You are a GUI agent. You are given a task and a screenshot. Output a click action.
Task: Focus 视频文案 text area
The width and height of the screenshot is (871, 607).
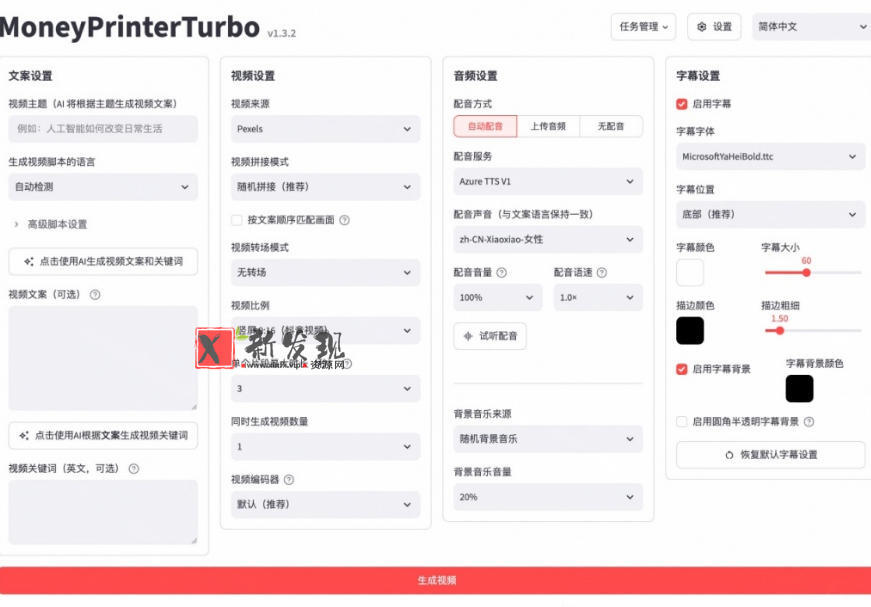pyautogui.click(x=103, y=358)
